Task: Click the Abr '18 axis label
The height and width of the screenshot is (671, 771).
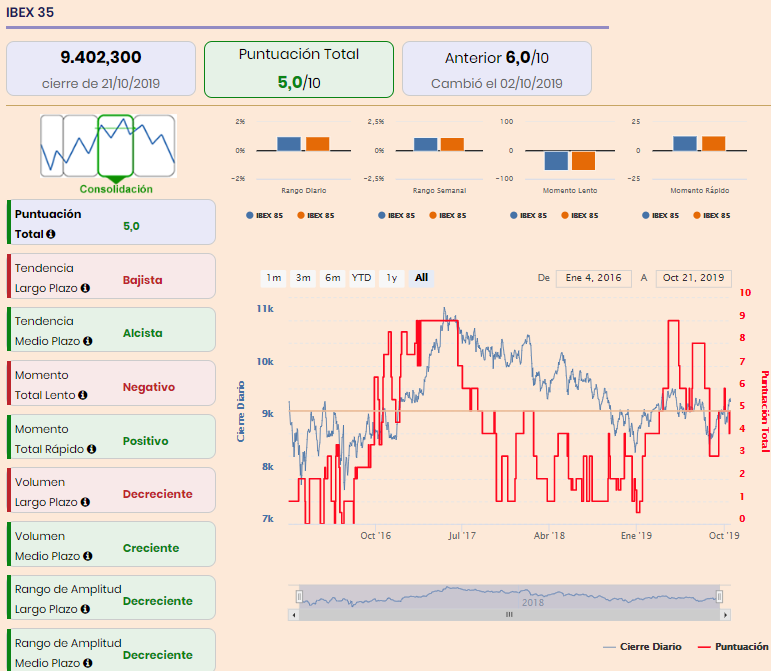Action: 549,536
